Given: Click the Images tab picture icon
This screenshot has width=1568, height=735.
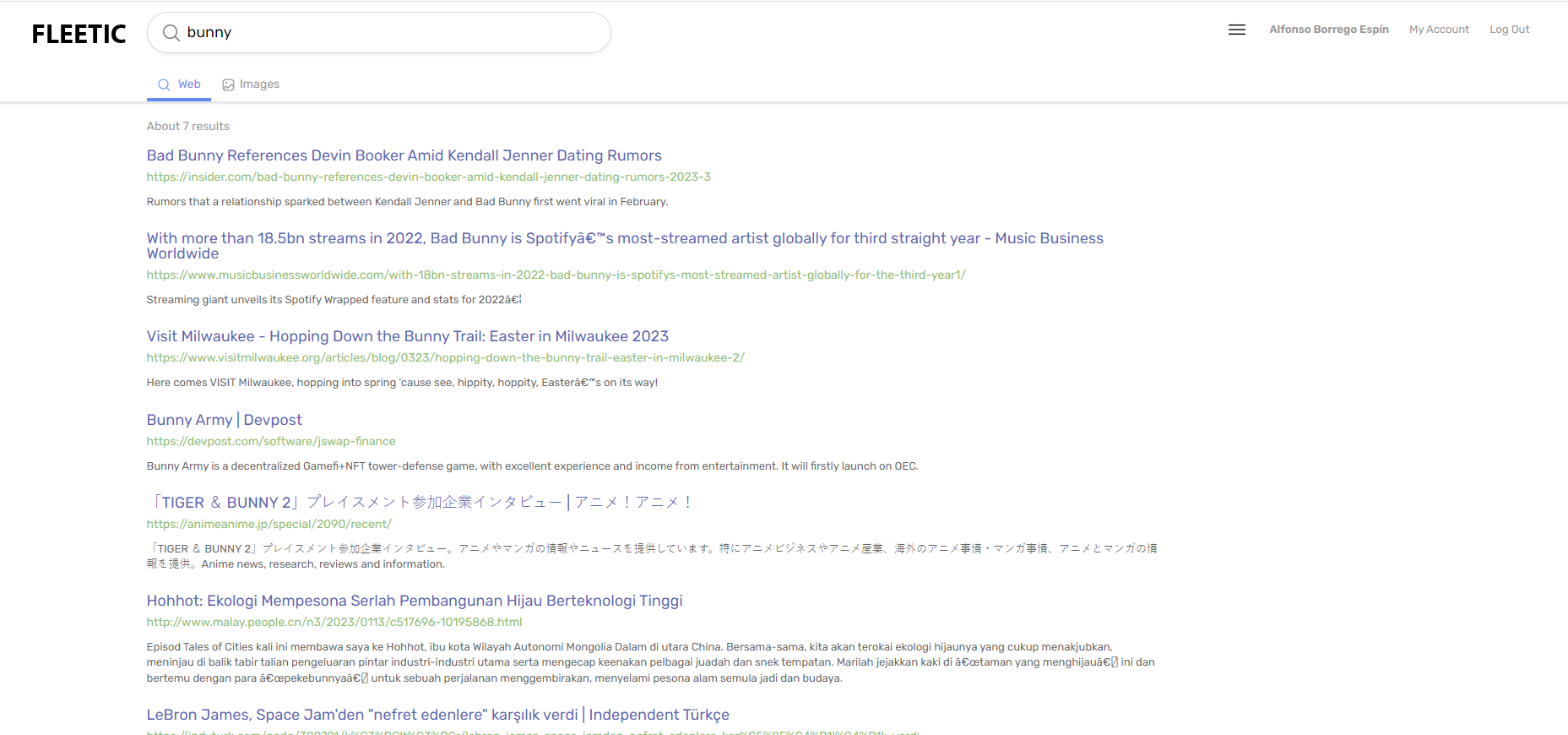Looking at the screenshot, I should (x=228, y=84).
